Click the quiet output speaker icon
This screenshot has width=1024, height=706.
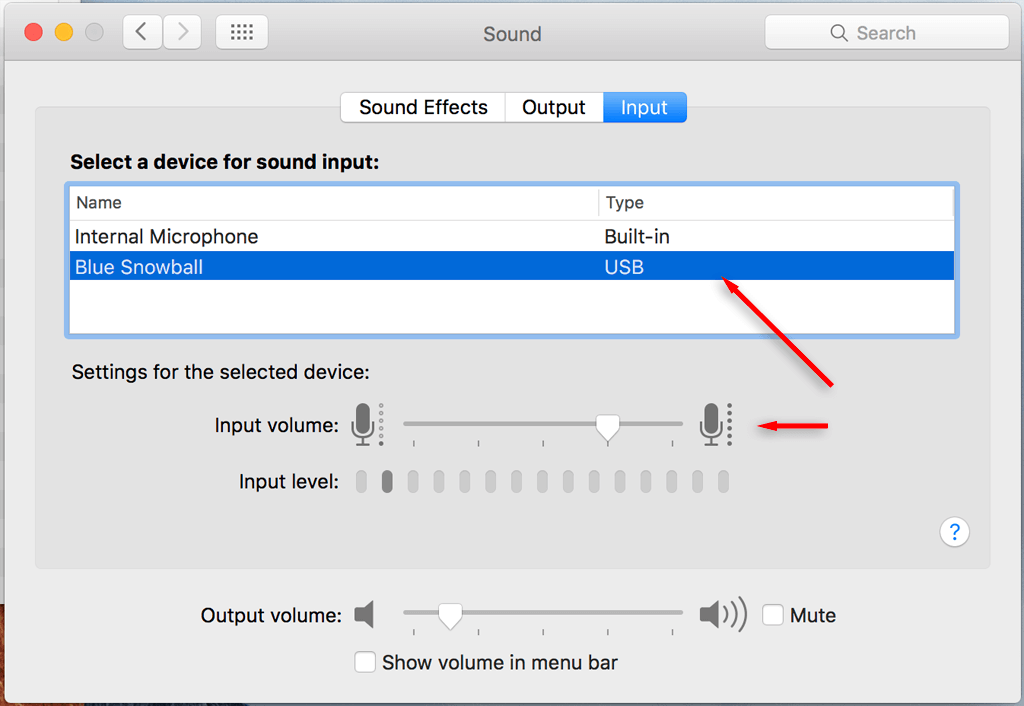point(364,615)
